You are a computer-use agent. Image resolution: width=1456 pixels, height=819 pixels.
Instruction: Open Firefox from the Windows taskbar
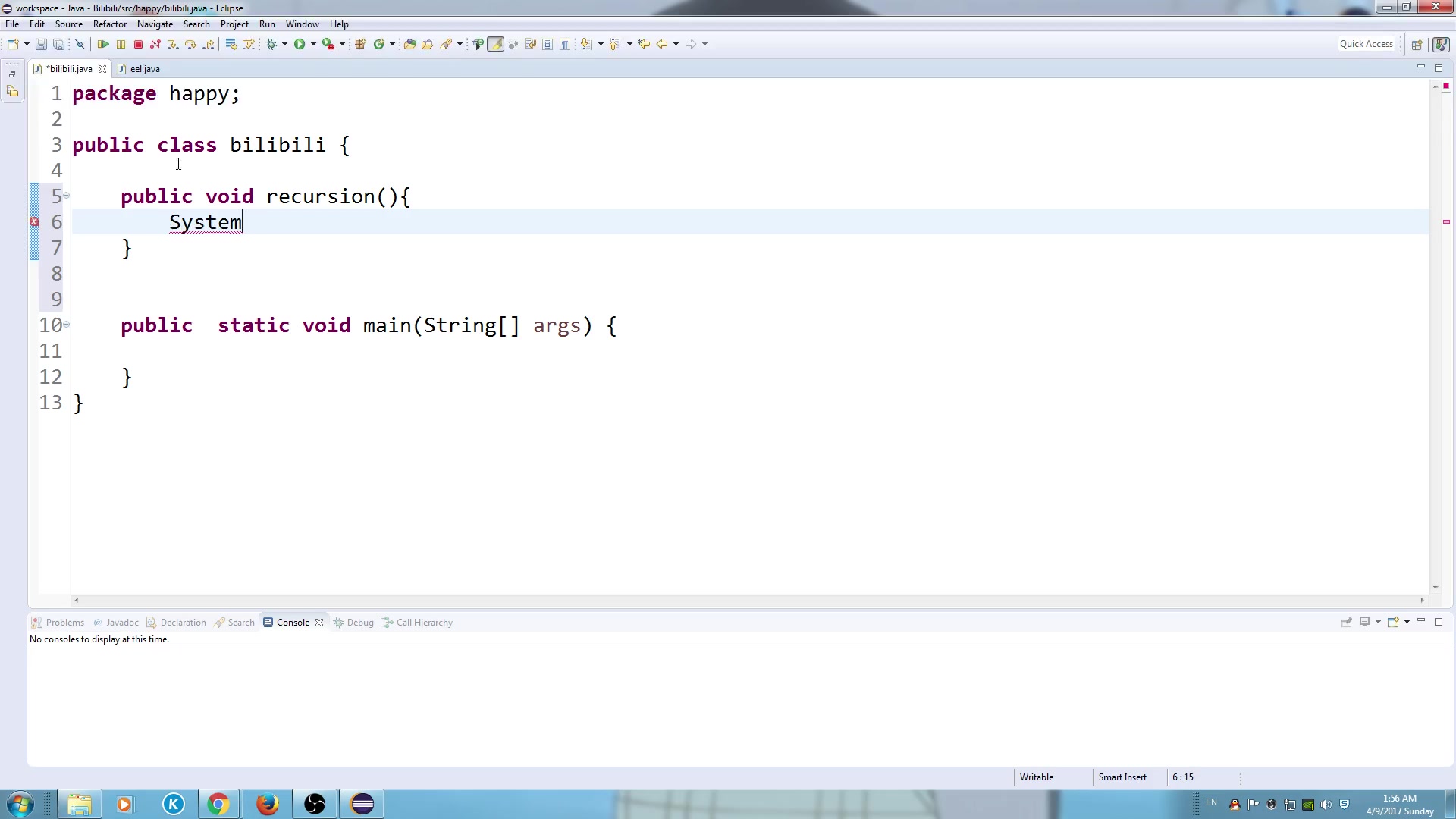(267, 804)
